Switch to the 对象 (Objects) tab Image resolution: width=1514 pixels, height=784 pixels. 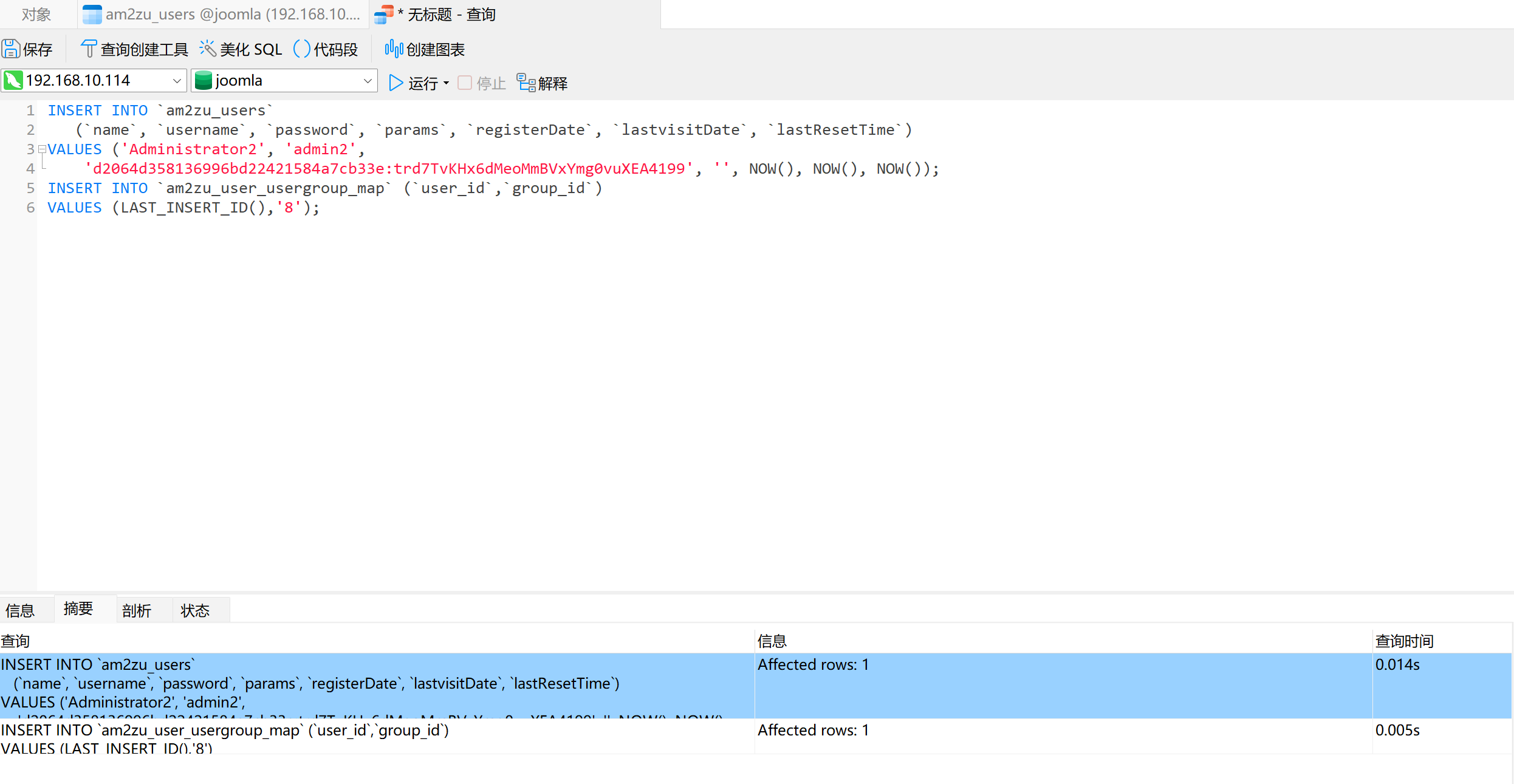tap(36, 14)
